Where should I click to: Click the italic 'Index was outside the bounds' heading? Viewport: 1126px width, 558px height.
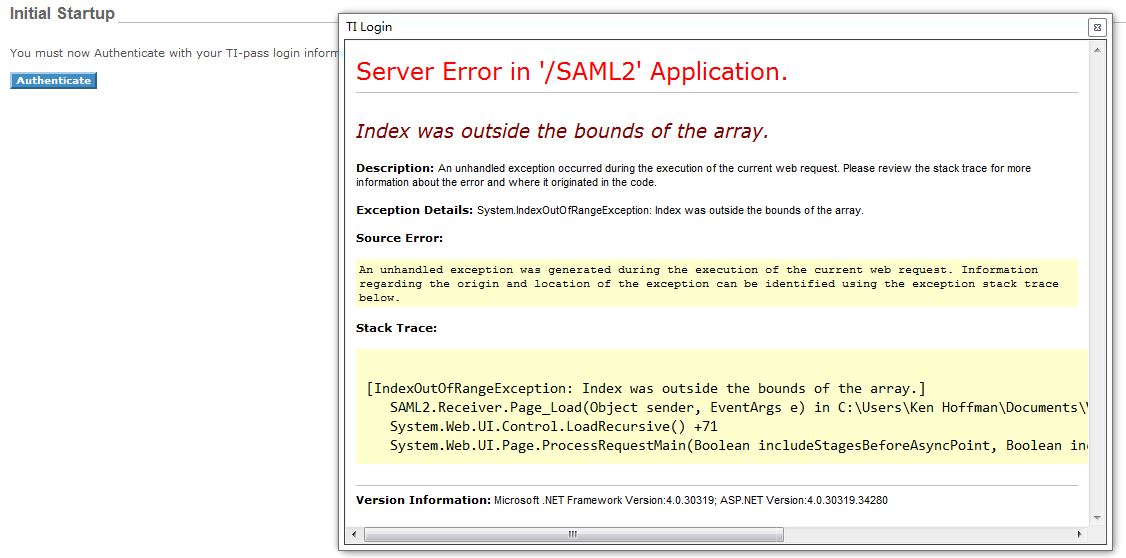562,131
